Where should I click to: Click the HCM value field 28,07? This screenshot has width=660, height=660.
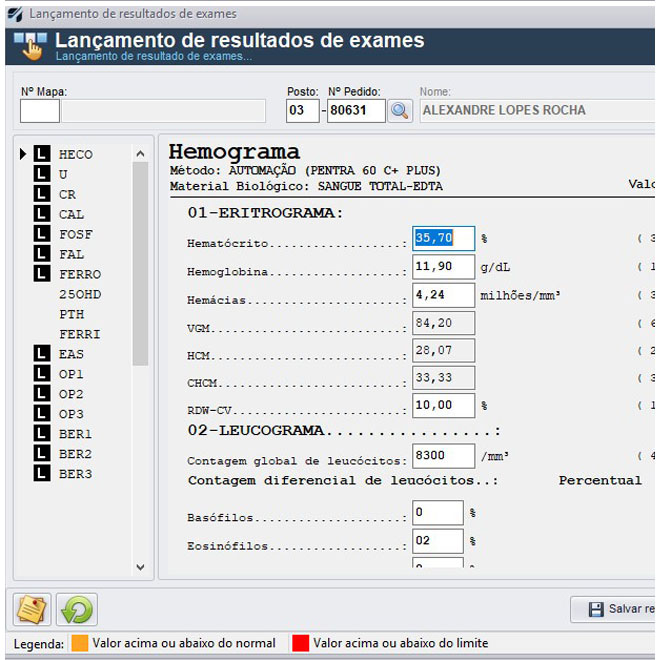[x=444, y=350]
